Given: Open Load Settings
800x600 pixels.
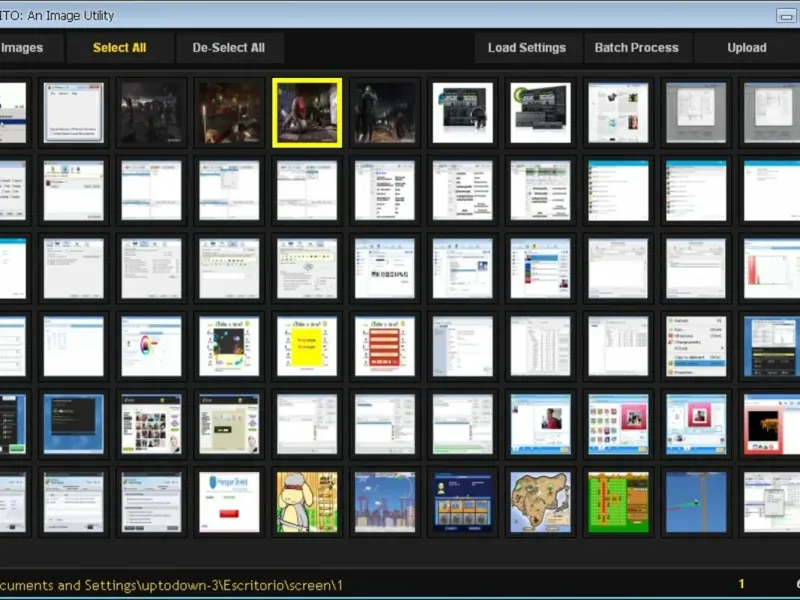Looking at the screenshot, I should coord(527,47).
